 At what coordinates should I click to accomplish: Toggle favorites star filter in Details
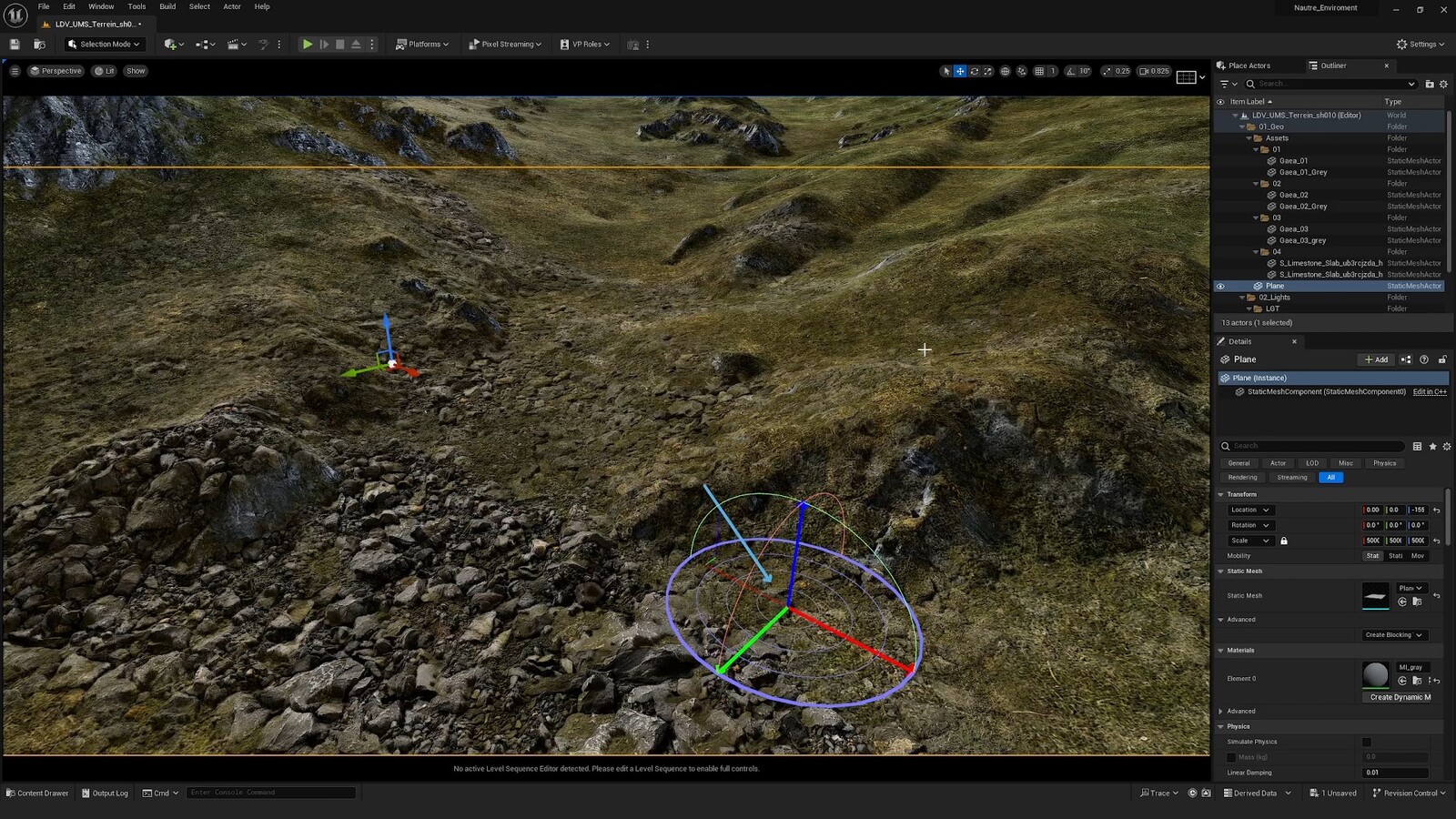tap(1432, 446)
